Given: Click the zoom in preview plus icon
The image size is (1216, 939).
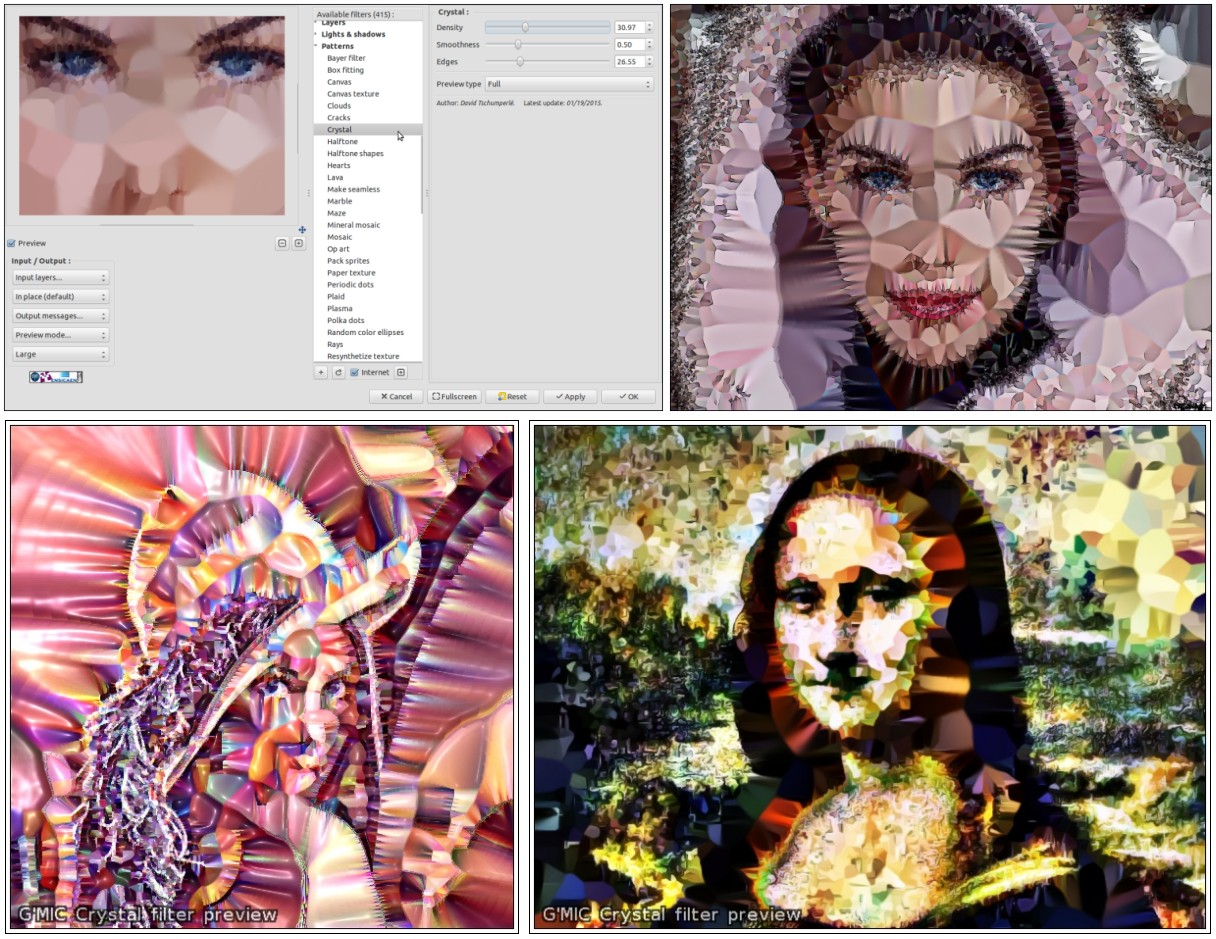Looking at the screenshot, I should [x=298, y=243].
